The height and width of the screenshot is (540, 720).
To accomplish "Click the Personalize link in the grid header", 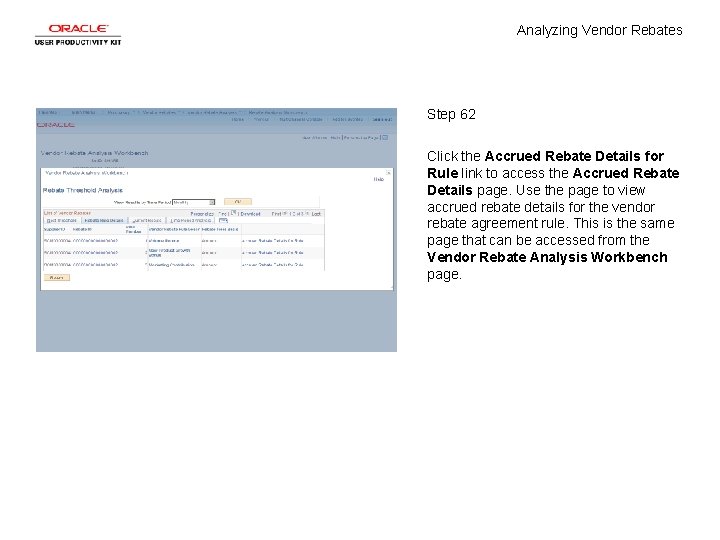I will [x=202, y=214].
